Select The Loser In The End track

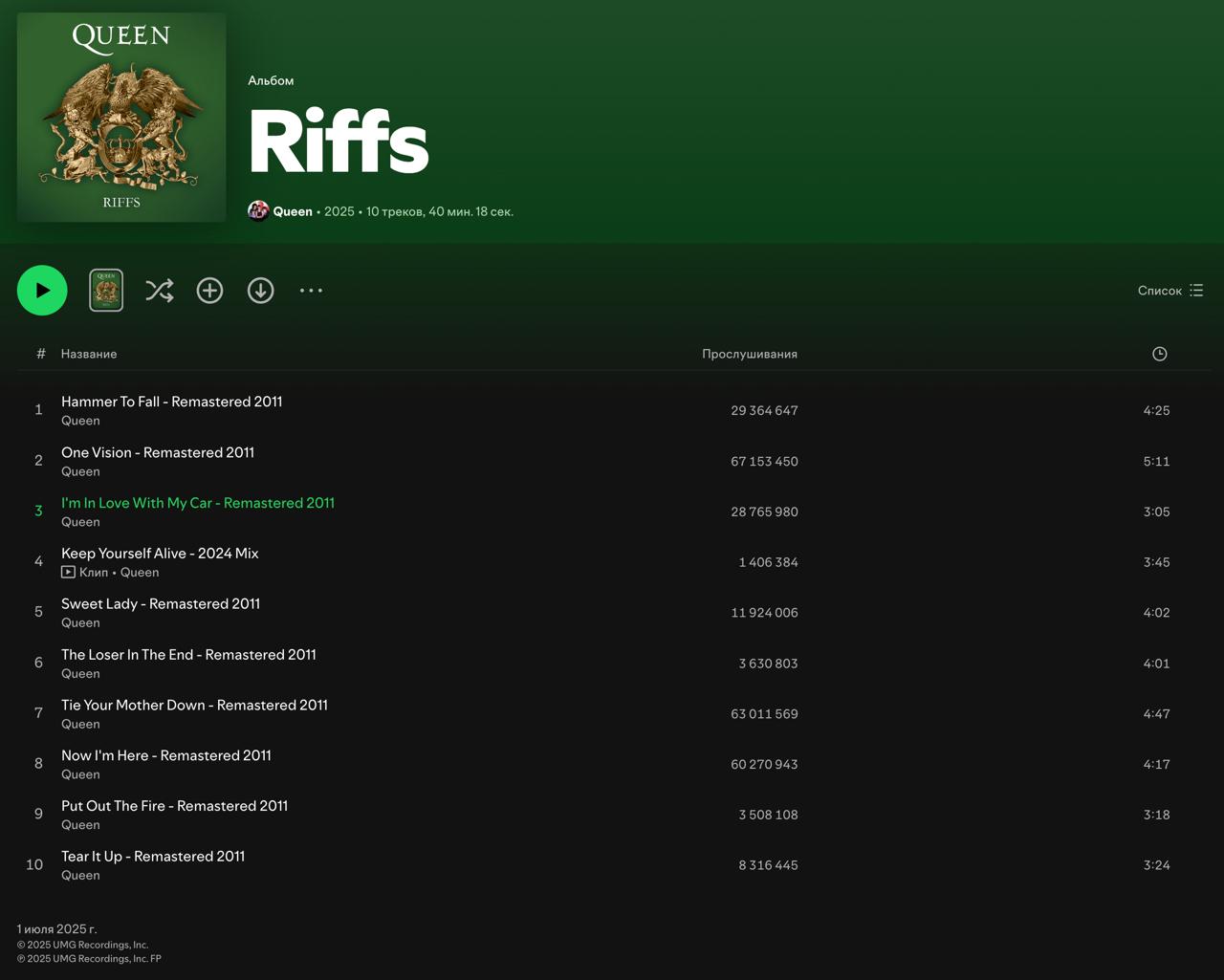pyautogui.click(x=188, y=655)
